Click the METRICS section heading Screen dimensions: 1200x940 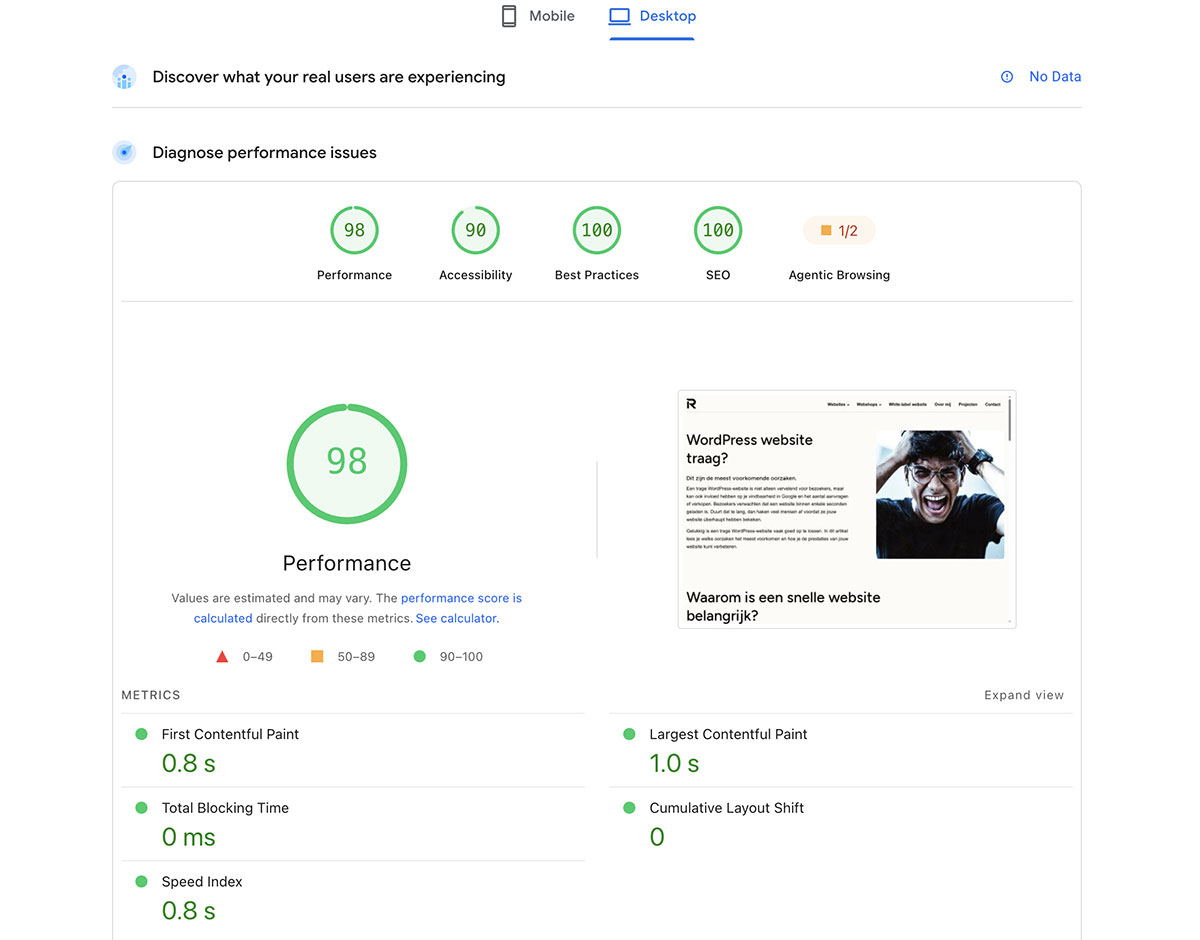pyautogui.click(x=151, y=695)
